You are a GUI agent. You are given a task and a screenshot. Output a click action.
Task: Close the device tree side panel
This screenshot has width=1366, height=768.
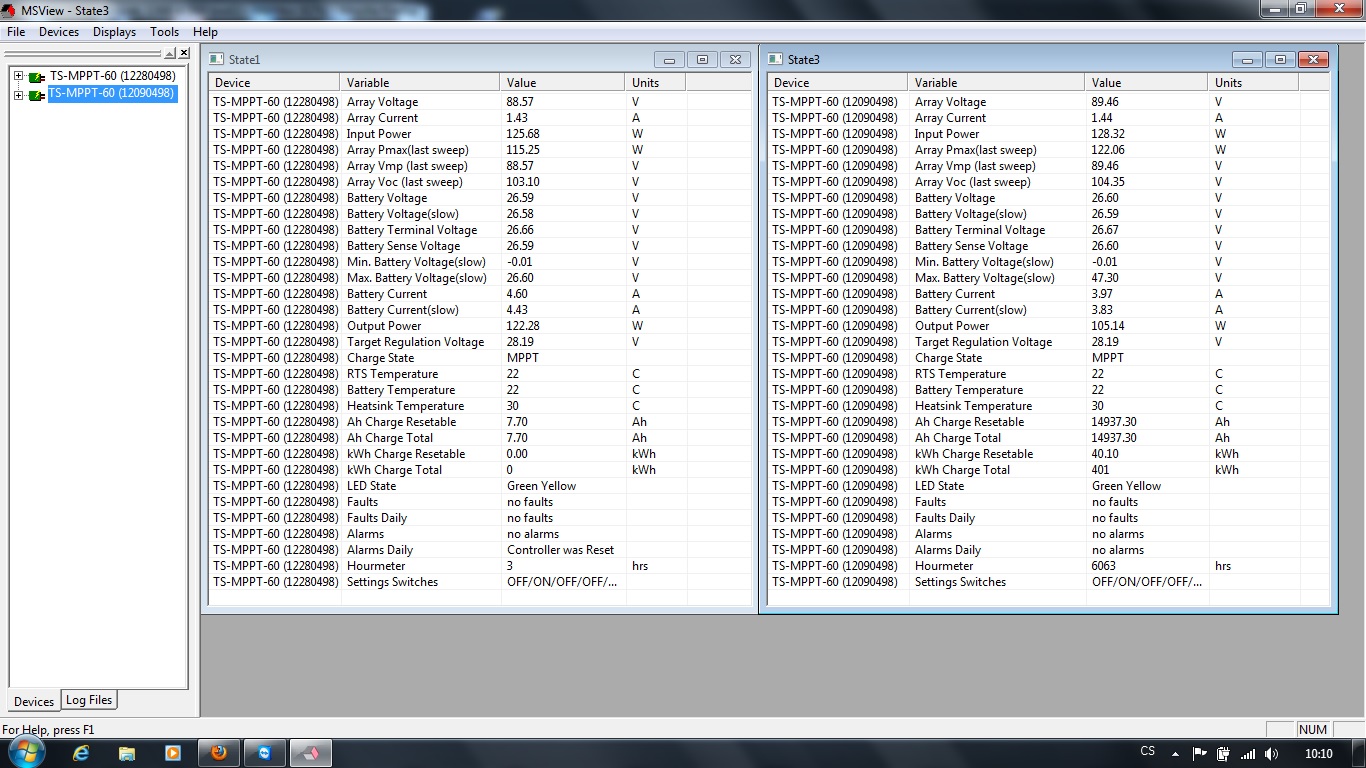pyautogui.click(x=183, y=53)
